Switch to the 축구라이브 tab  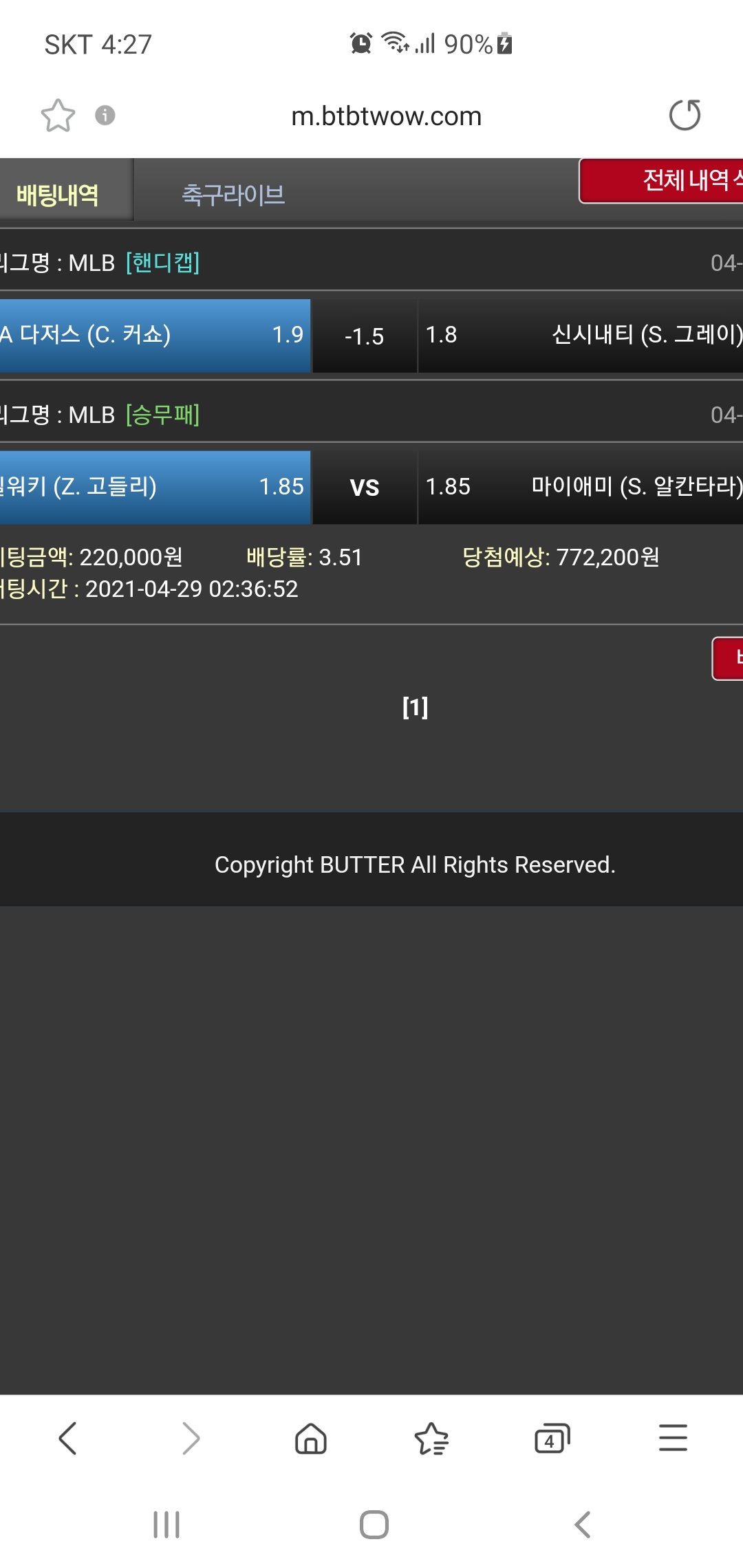point(233,195)
